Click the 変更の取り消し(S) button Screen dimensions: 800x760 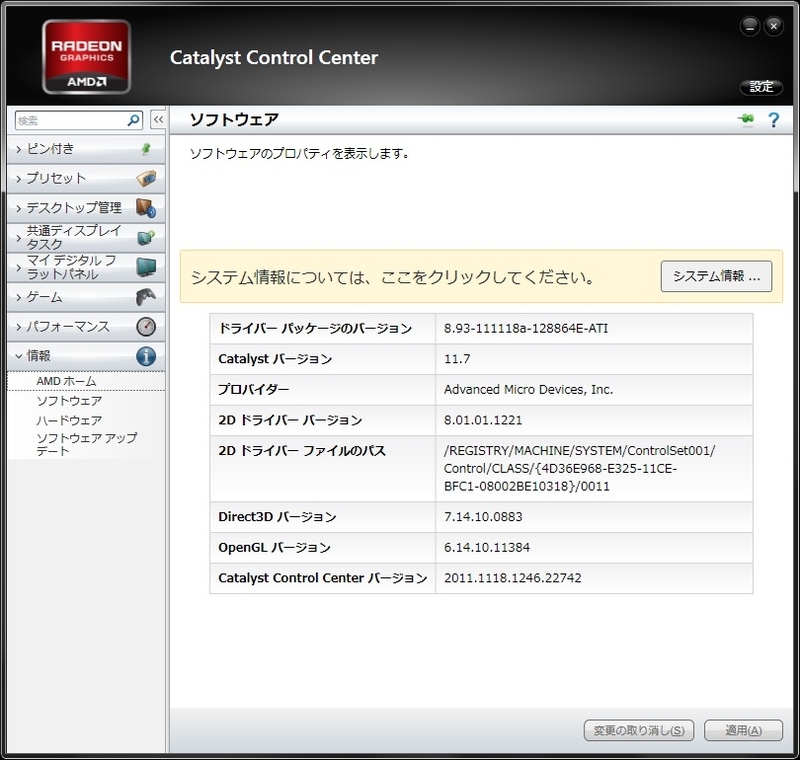(638, 730)
